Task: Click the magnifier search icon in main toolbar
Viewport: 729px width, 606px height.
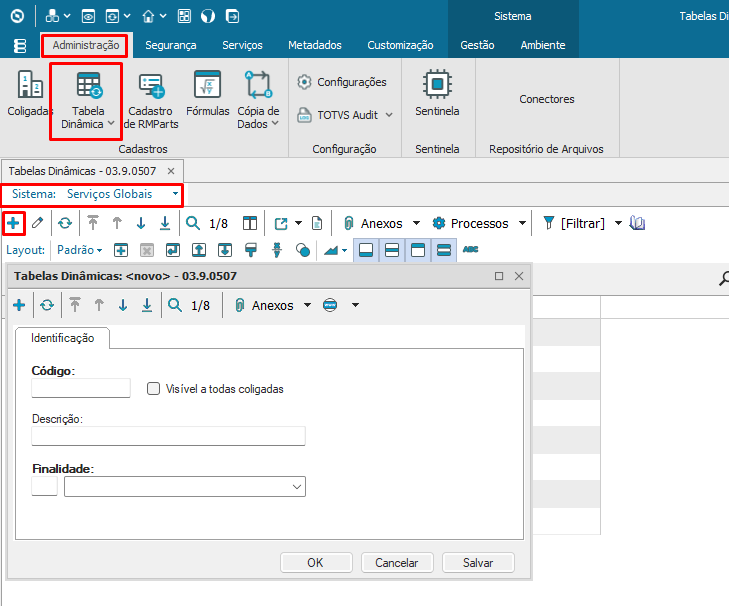Action: (x=193, y=223)
